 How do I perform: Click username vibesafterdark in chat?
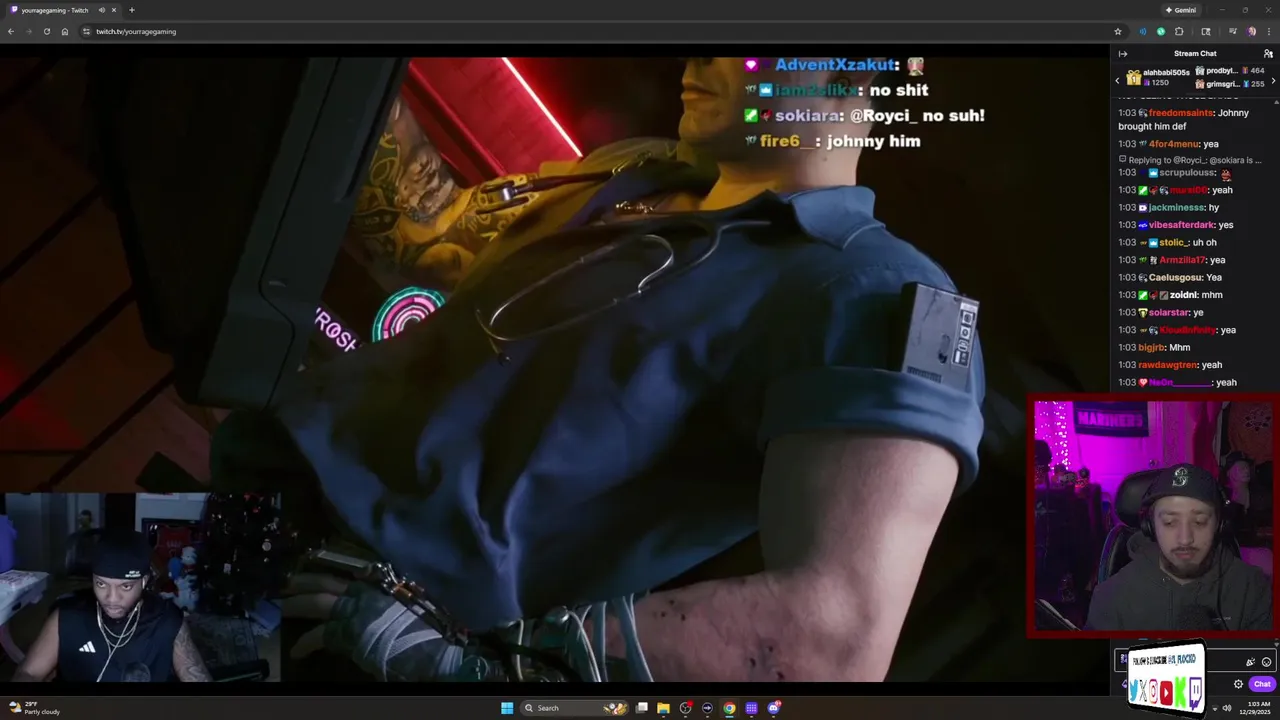[x=1181, y=225]
